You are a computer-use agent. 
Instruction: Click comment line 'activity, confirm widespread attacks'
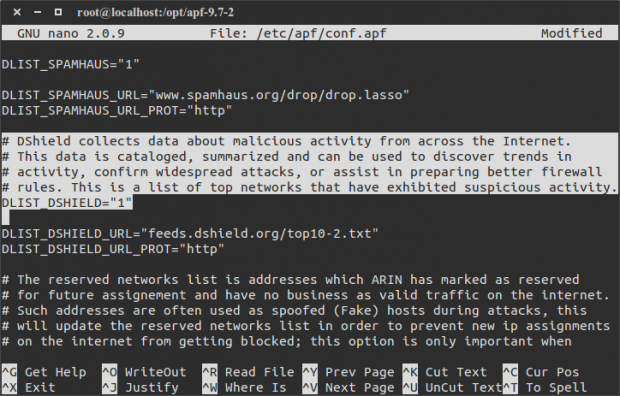(x=302, y=172)
